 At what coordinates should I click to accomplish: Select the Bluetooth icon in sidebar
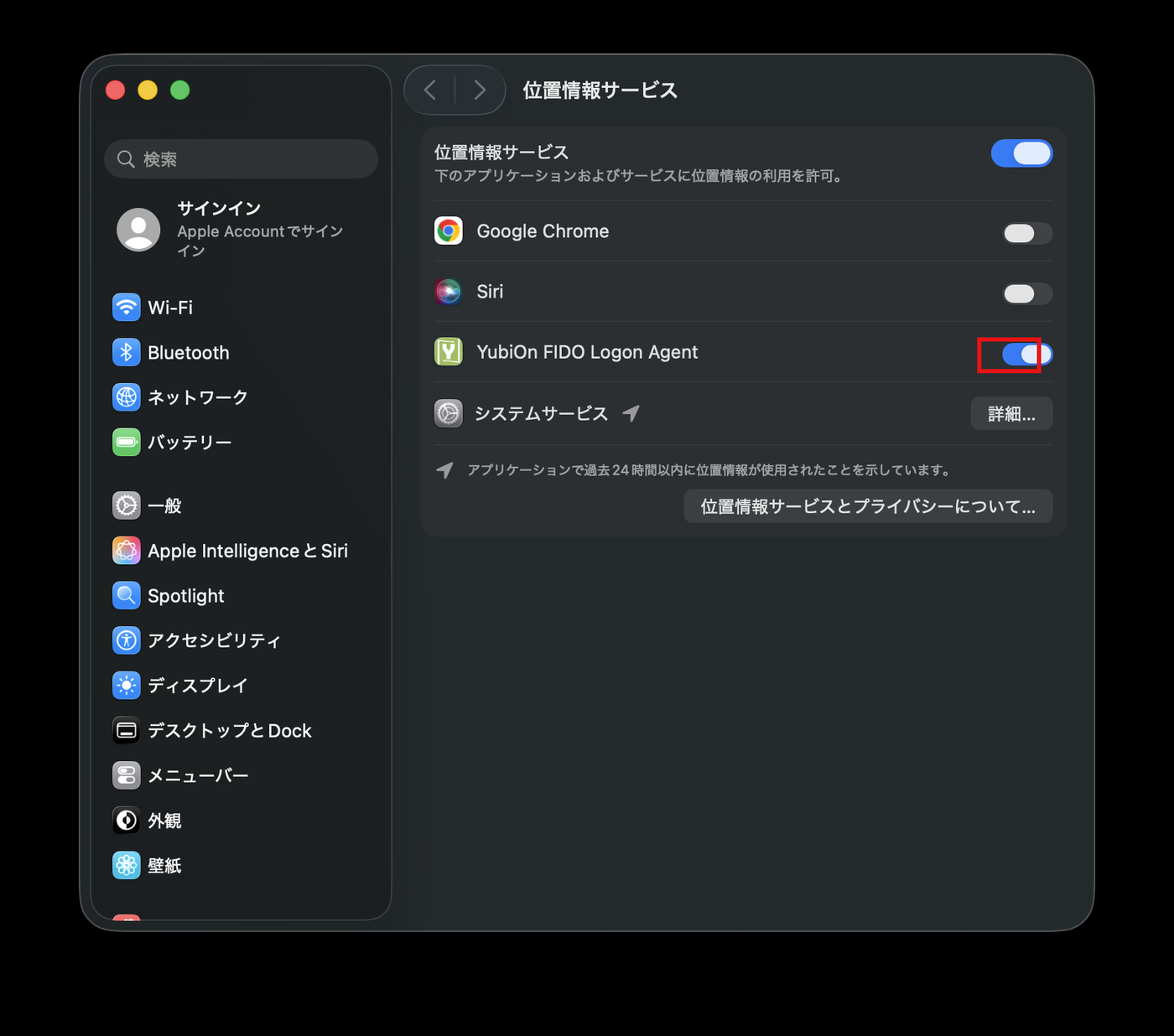pos(127,353)
